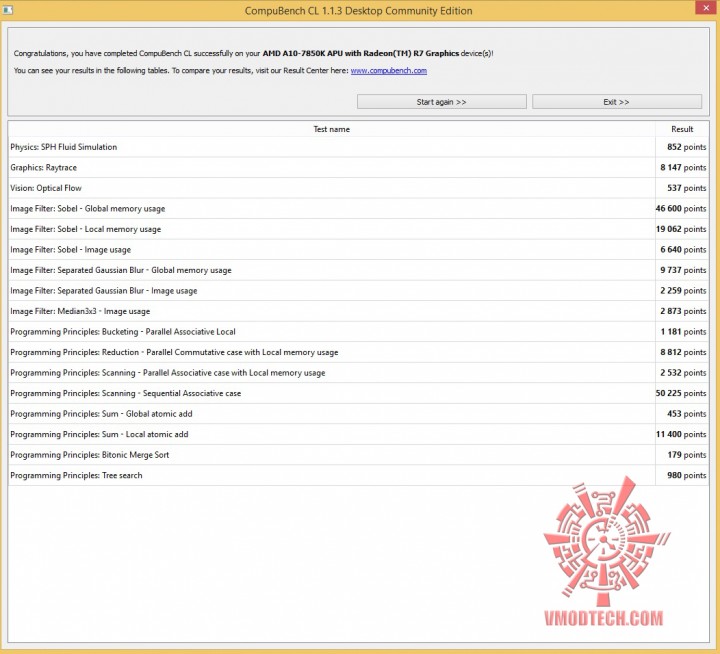Click the 2 532 points result
Viewport: 720px width, 654px height.
click(x=683, y=372)
